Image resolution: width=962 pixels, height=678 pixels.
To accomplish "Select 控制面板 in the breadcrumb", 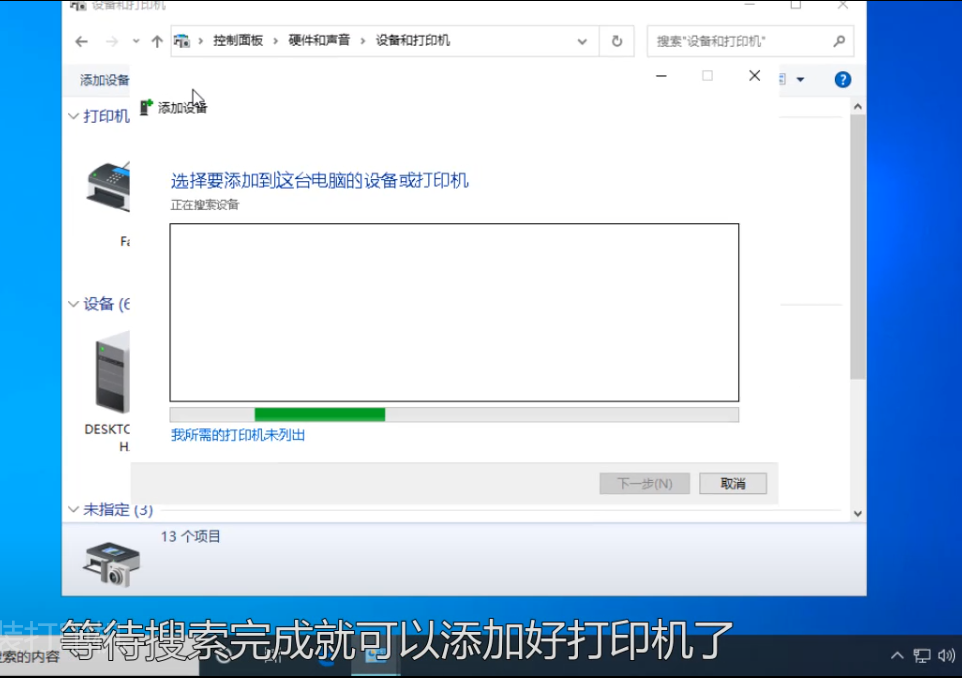I will pos(238,40).
